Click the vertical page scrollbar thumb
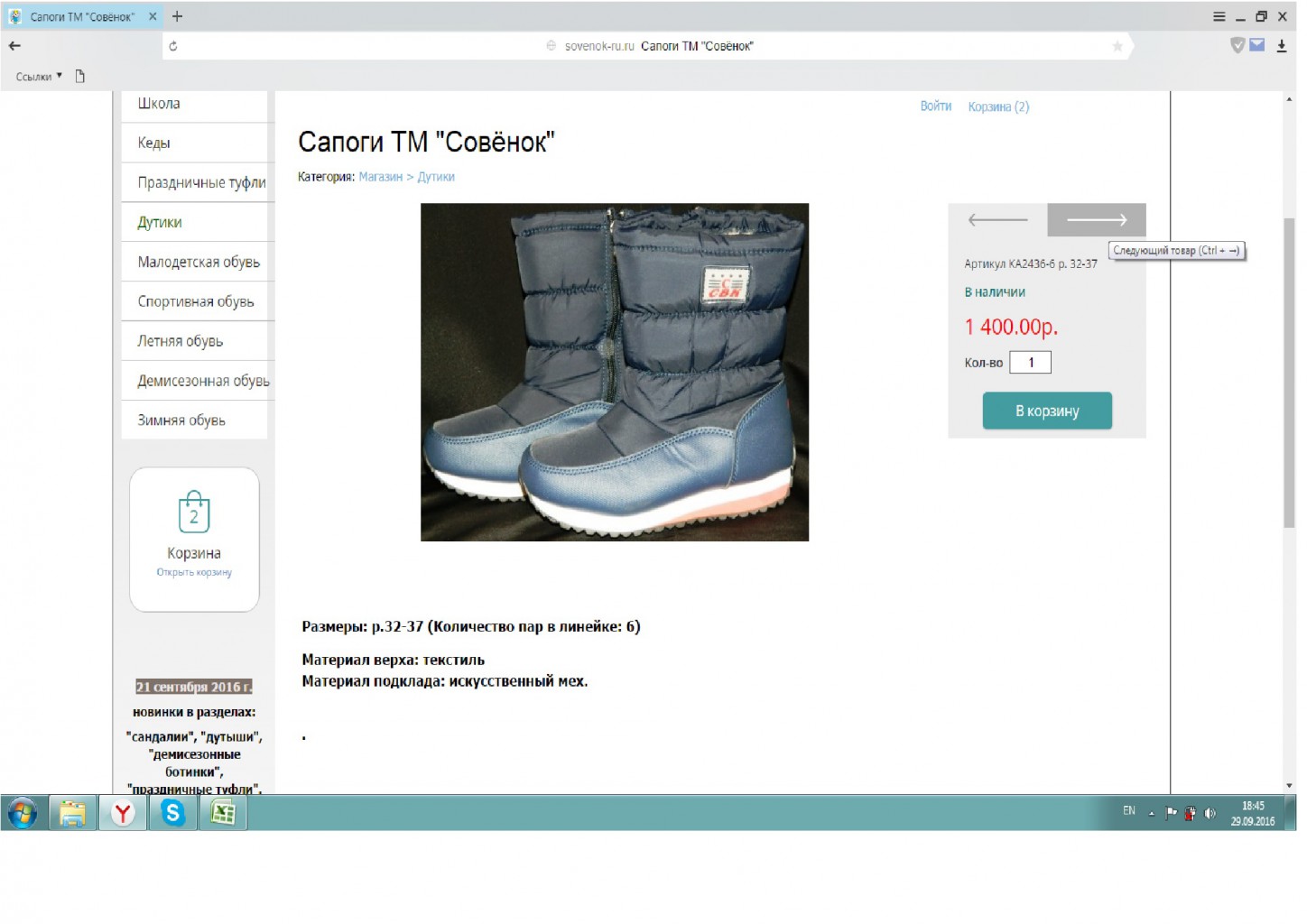1307x924 pixels. 1289,372
